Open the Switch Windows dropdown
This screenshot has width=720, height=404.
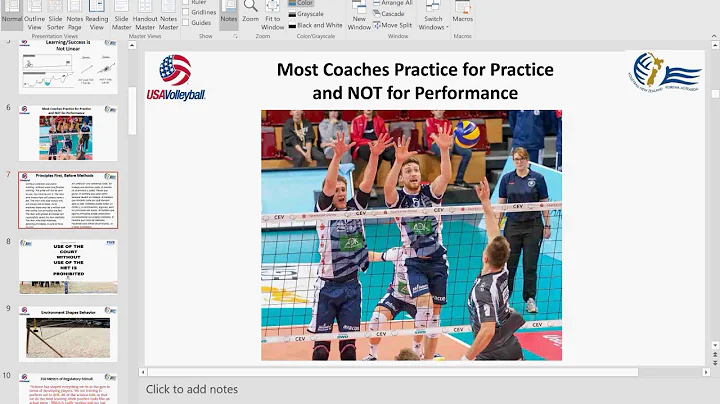coord(433,15)
